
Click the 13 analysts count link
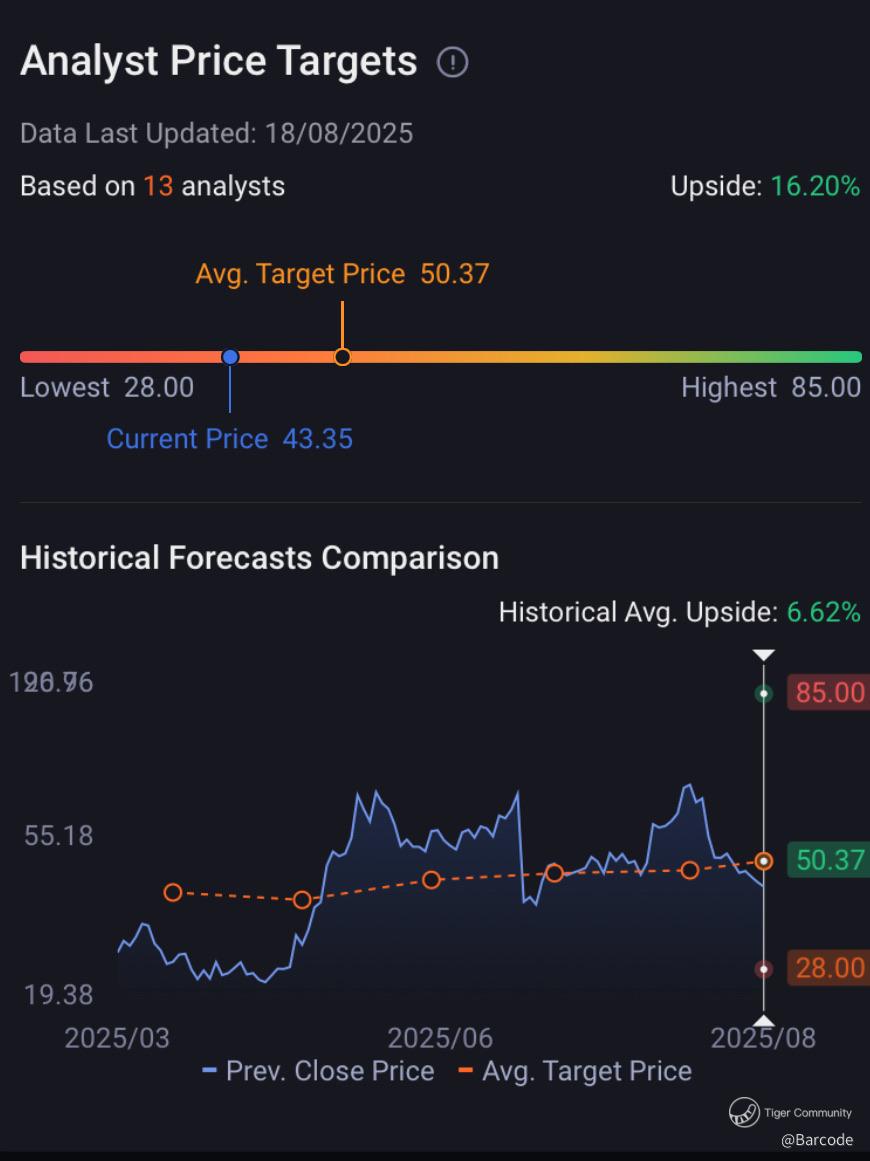point(158,186)
